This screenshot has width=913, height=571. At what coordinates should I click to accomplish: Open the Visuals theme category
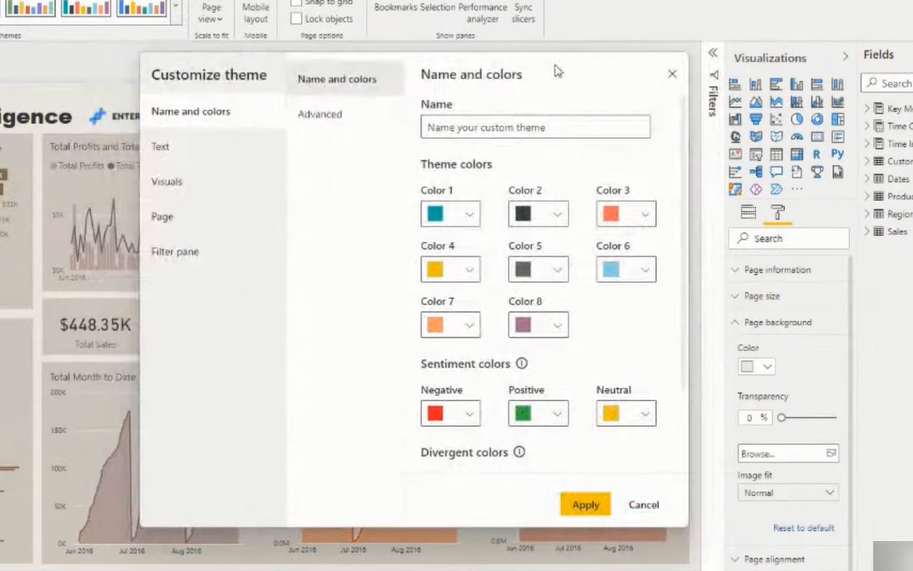167,182
